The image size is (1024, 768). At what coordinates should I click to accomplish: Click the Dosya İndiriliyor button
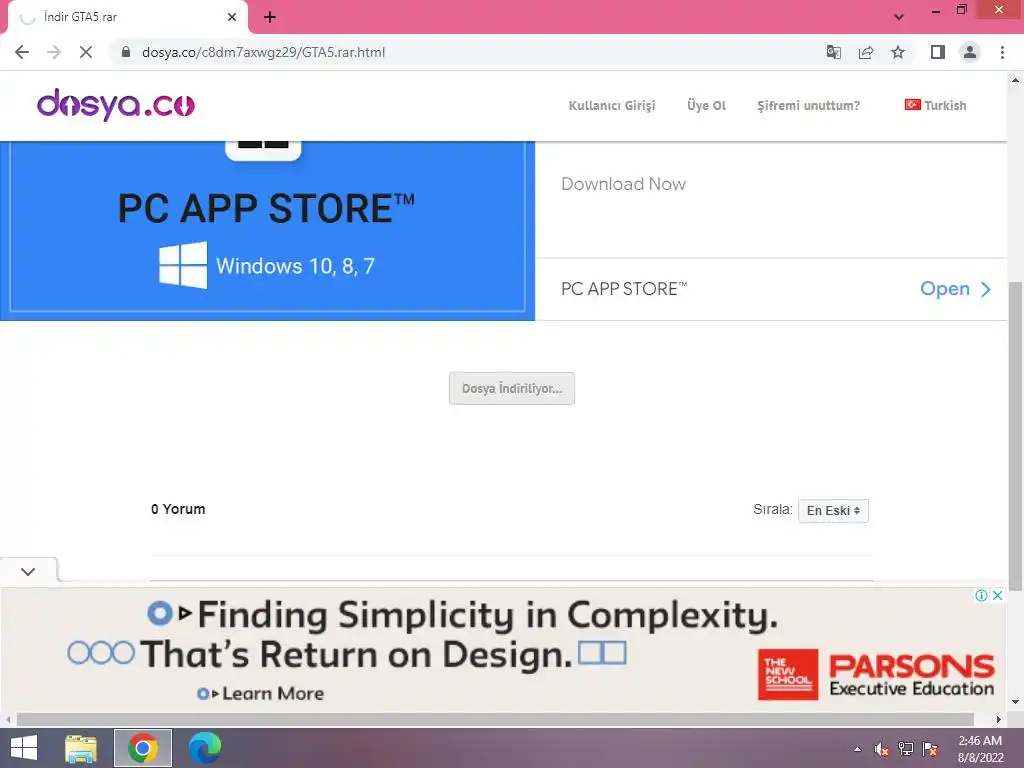click(x=512, y=389)
